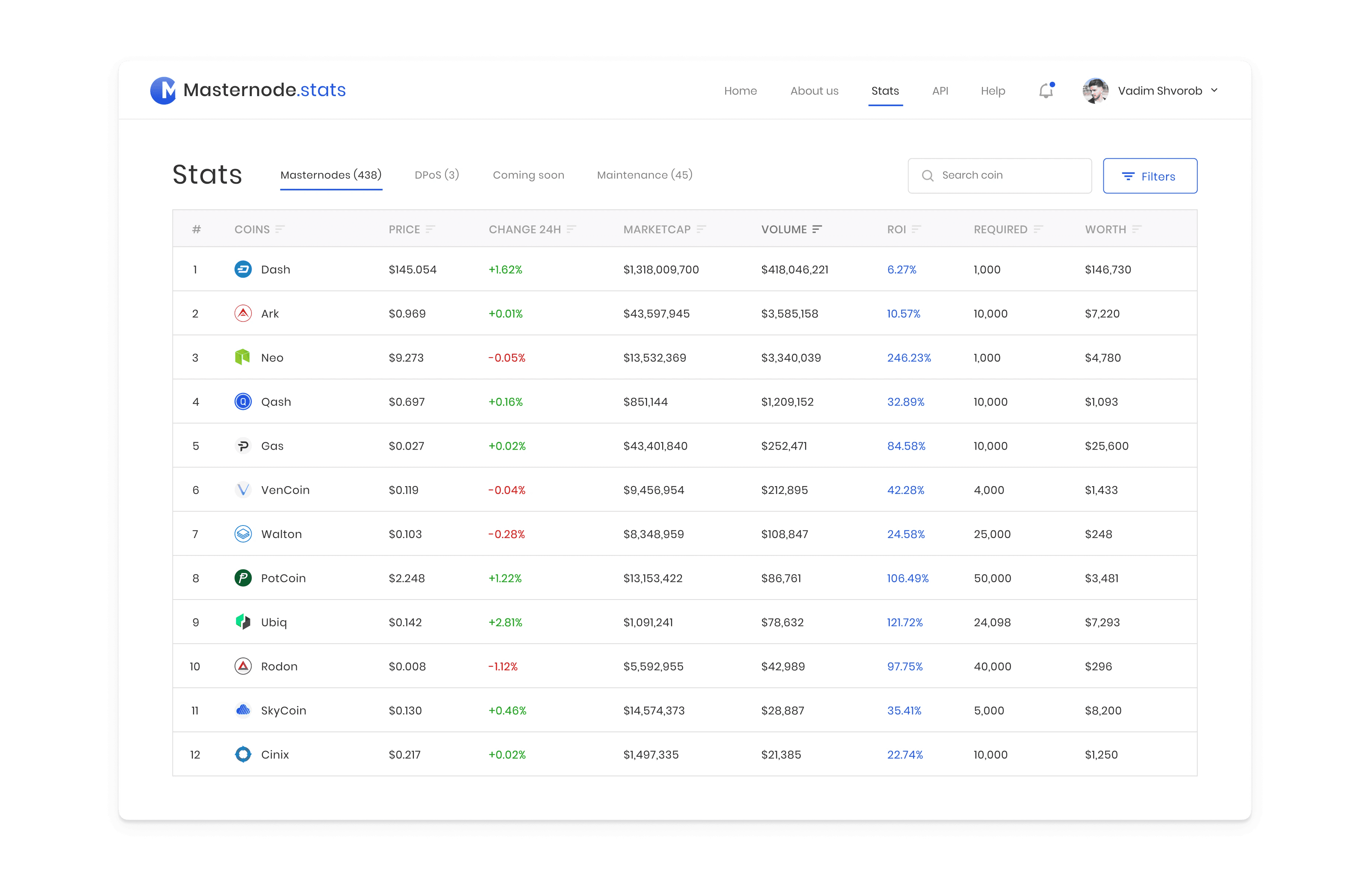Click the Masternode.stats logo icon
1370x896 pixels.
[163, 90]
